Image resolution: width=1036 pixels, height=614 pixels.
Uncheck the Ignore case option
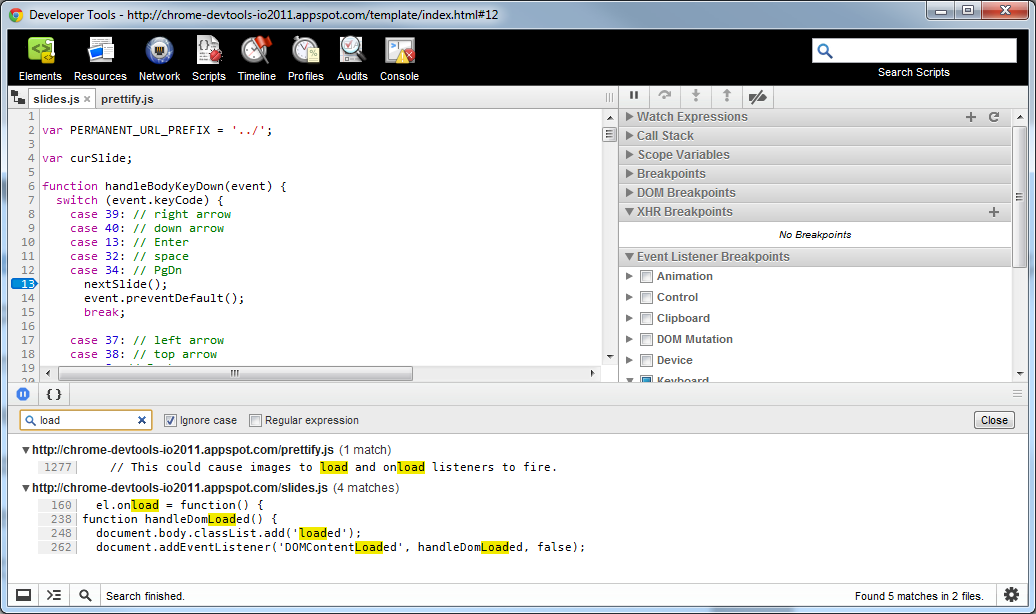click(170, 420)
